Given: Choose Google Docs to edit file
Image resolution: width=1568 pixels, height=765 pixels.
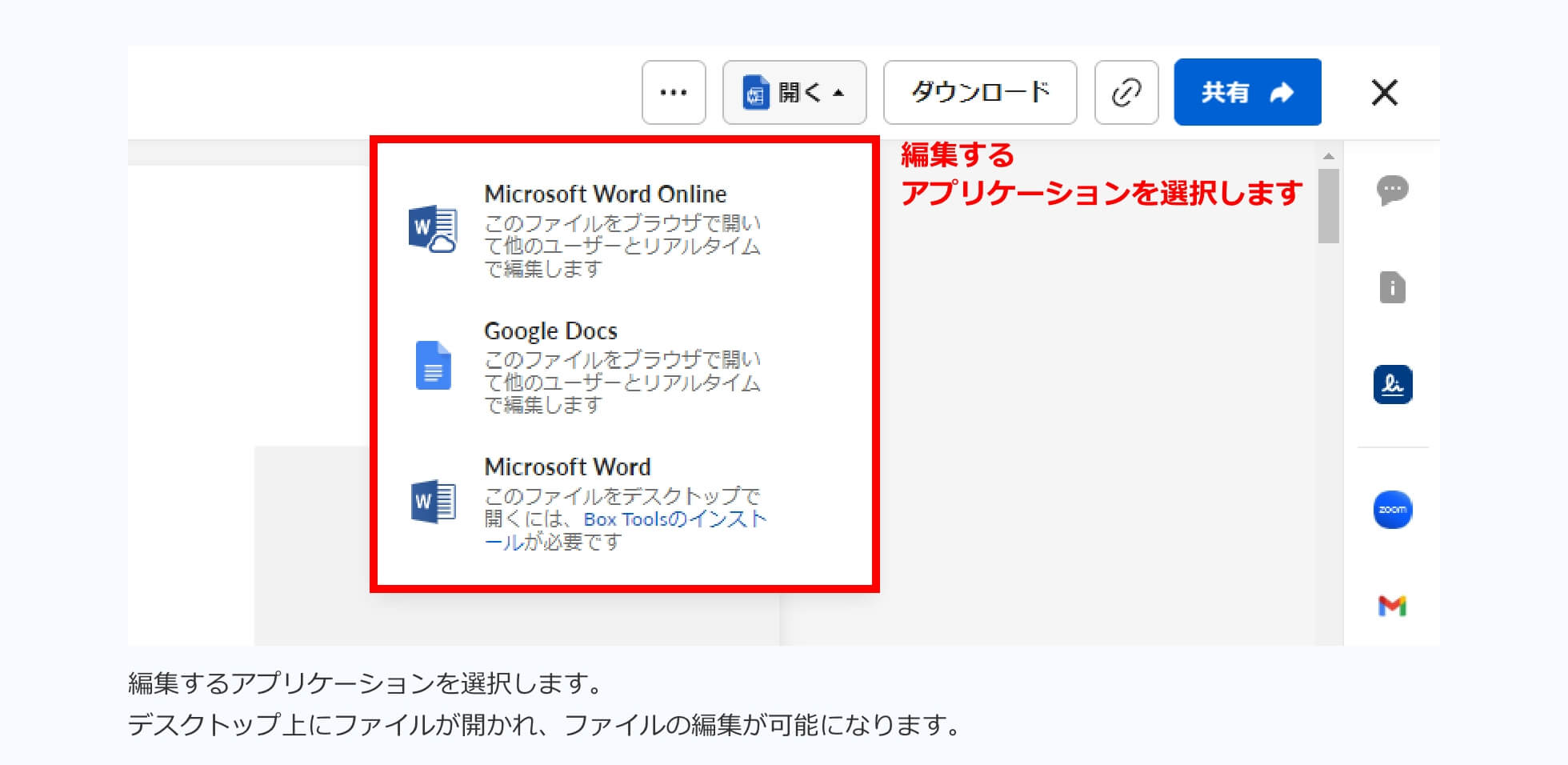Looking at the screenshot, I should pos(550,331).
